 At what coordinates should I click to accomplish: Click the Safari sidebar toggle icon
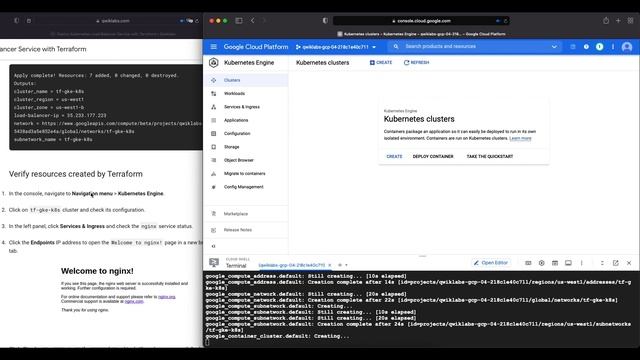tap(239, 20)
